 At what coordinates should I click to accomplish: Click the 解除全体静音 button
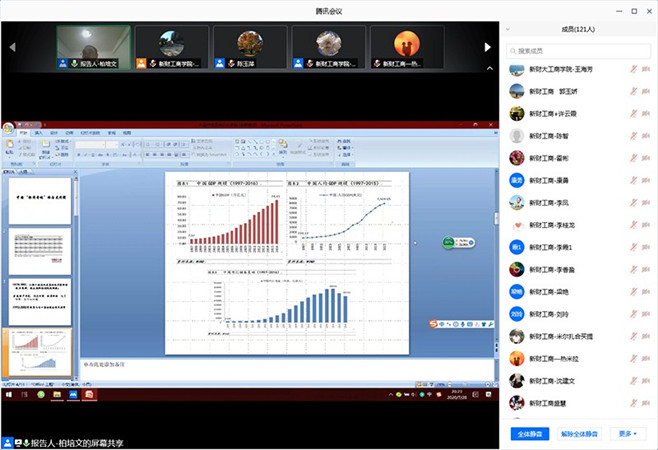coord(579,434)
